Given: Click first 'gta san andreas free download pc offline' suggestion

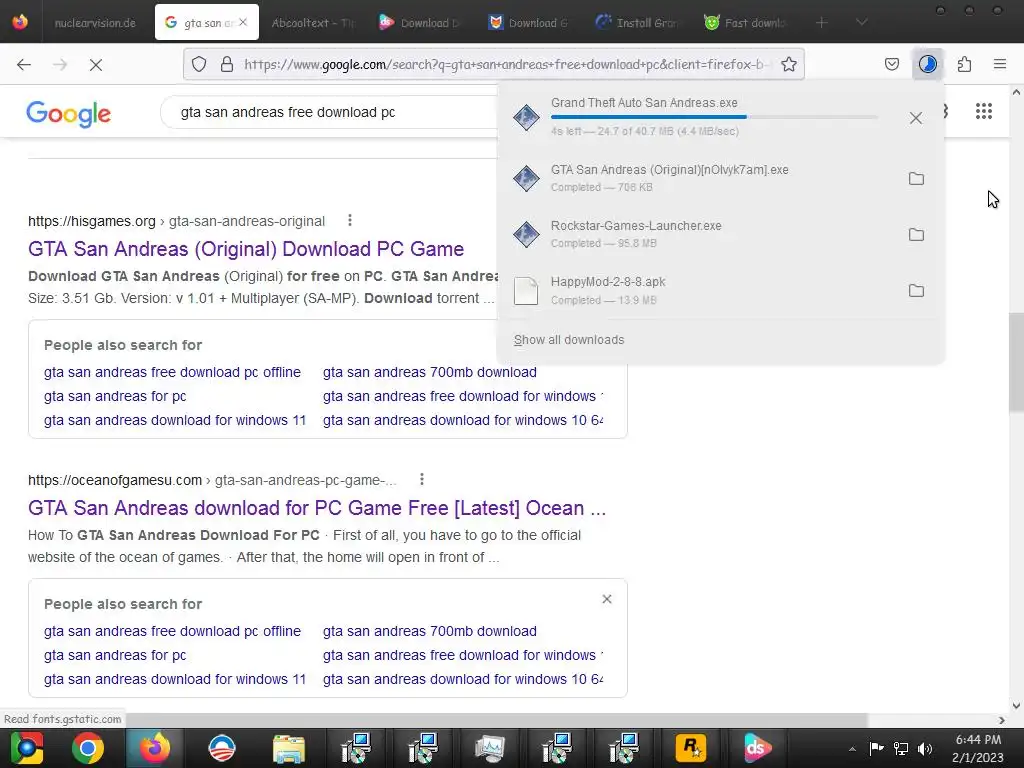Looking at the screenshot, I should click(x=172, y=372).
